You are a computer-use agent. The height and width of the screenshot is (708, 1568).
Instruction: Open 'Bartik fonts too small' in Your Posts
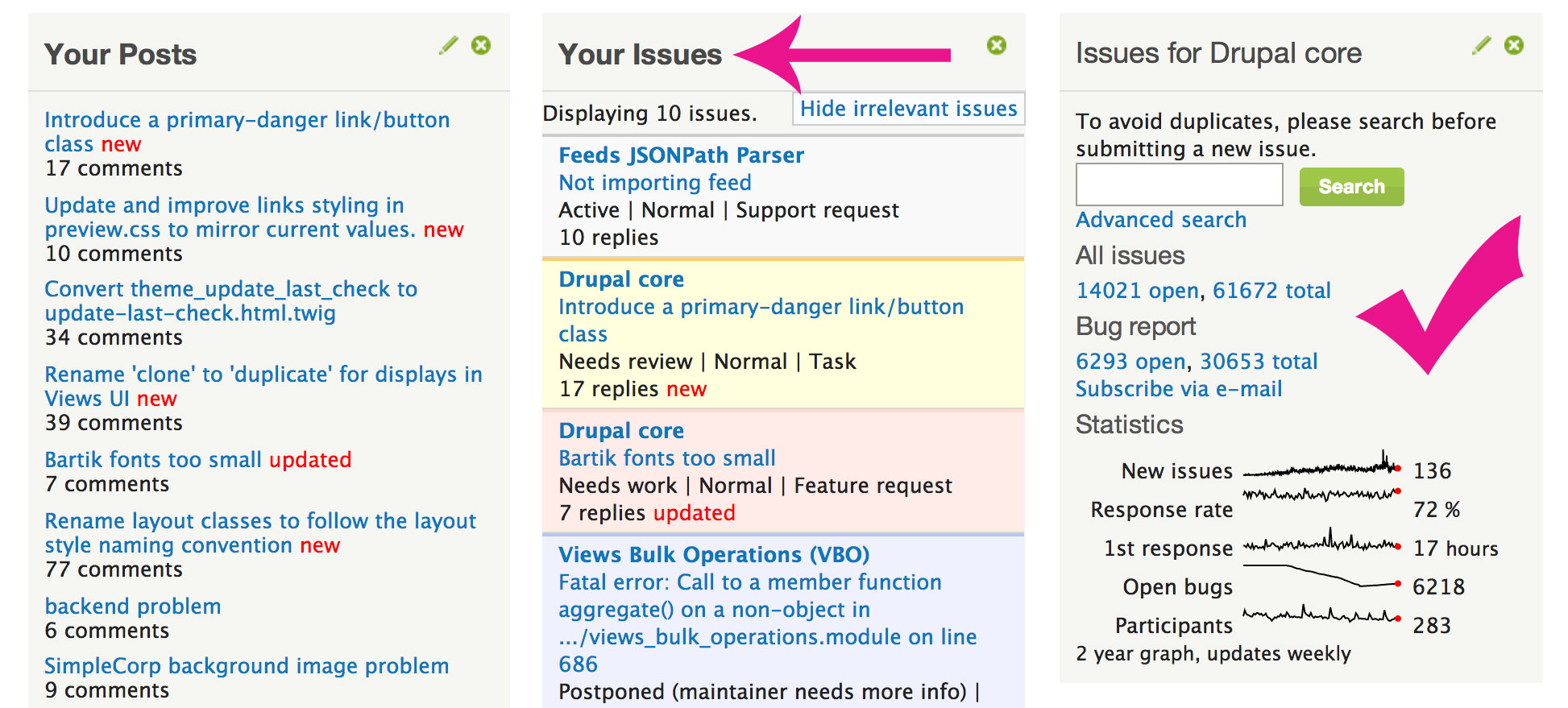pyautogui.click(x=153, y=460)
